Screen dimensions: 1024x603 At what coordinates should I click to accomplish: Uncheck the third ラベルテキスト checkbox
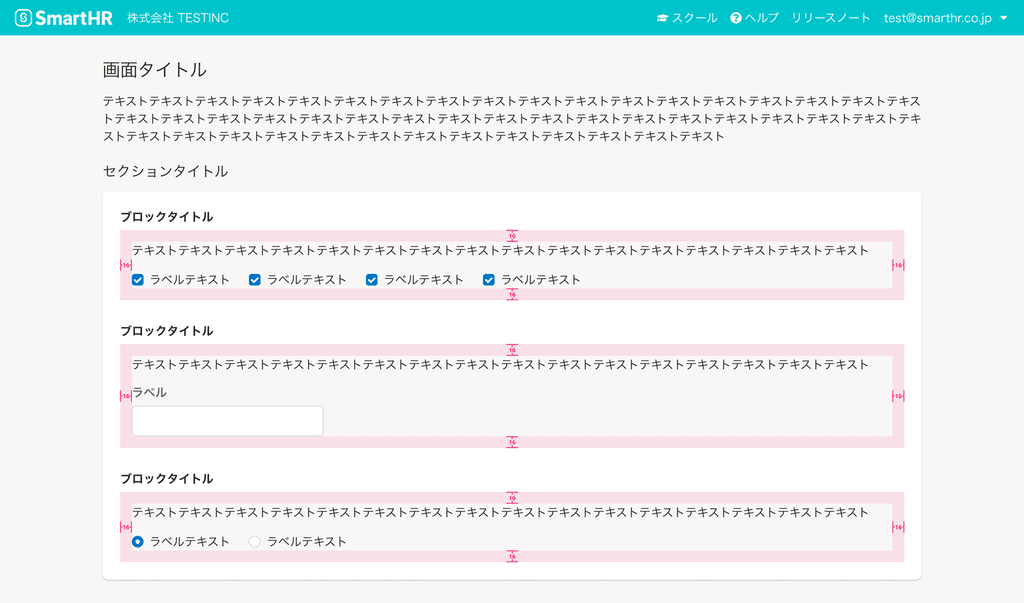click(x=371, y=280)
